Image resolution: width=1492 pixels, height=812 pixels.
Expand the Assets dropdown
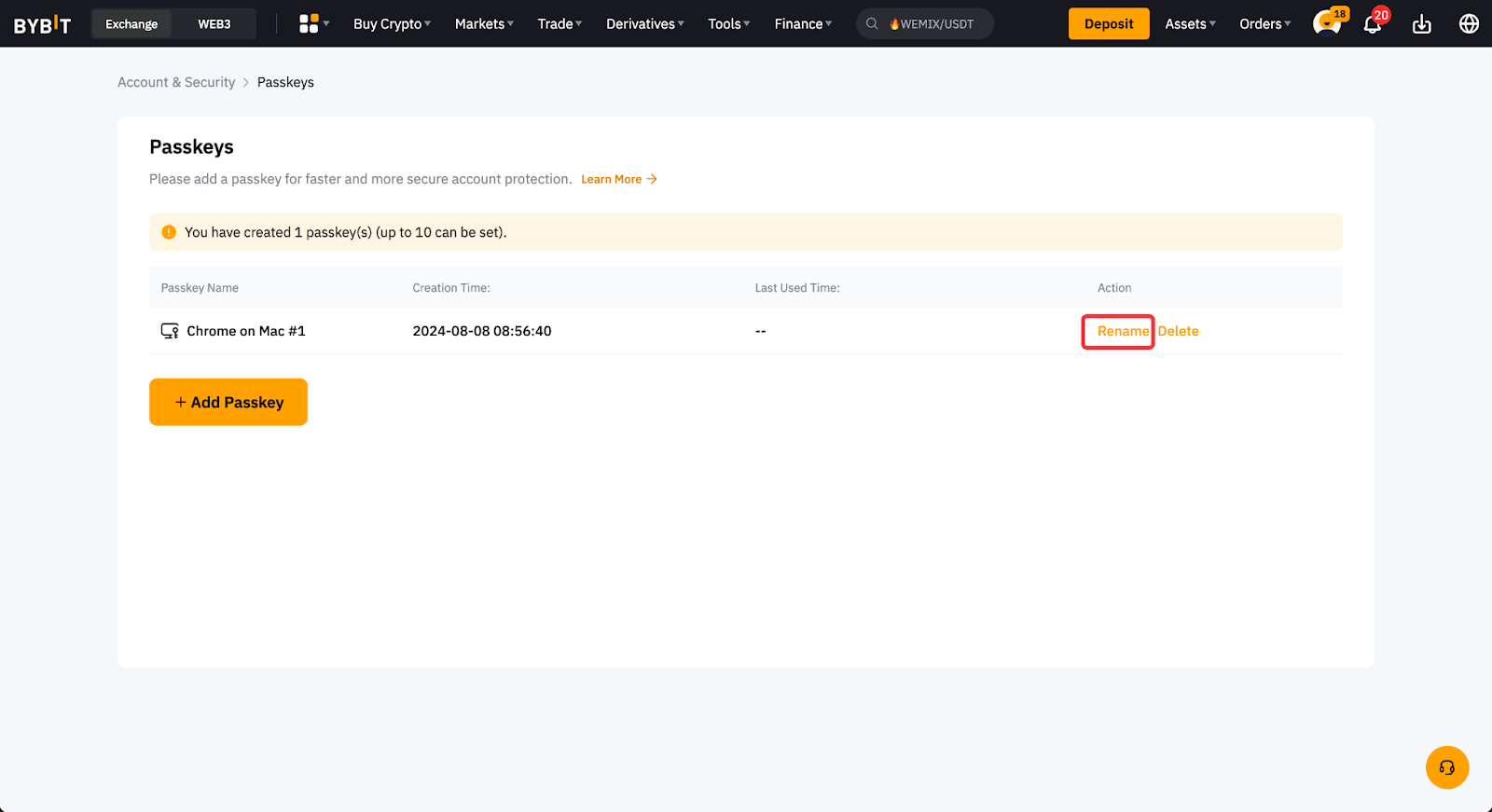[x=1190, y=24]
